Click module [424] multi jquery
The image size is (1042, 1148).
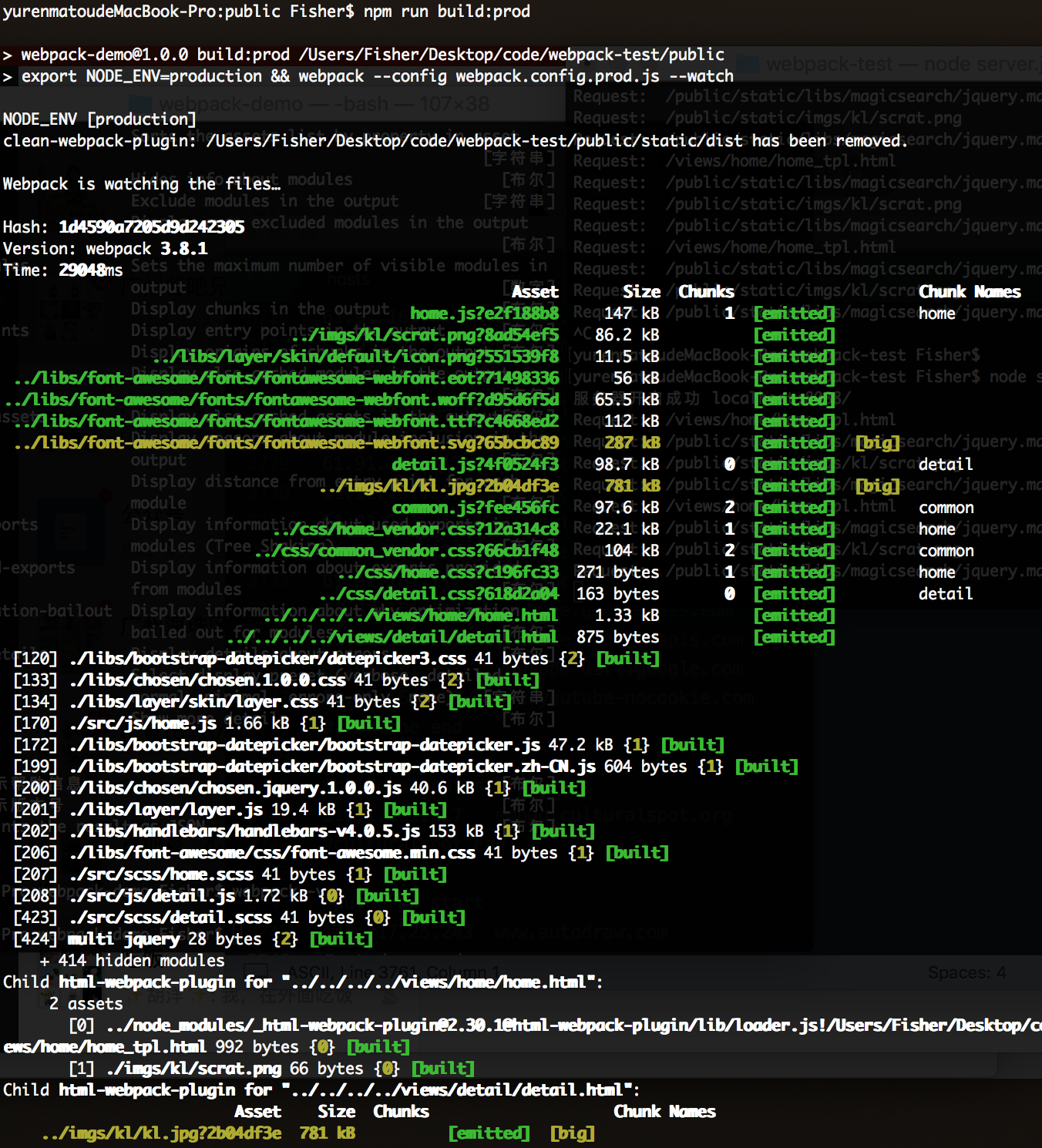click(x=193, y=939)
